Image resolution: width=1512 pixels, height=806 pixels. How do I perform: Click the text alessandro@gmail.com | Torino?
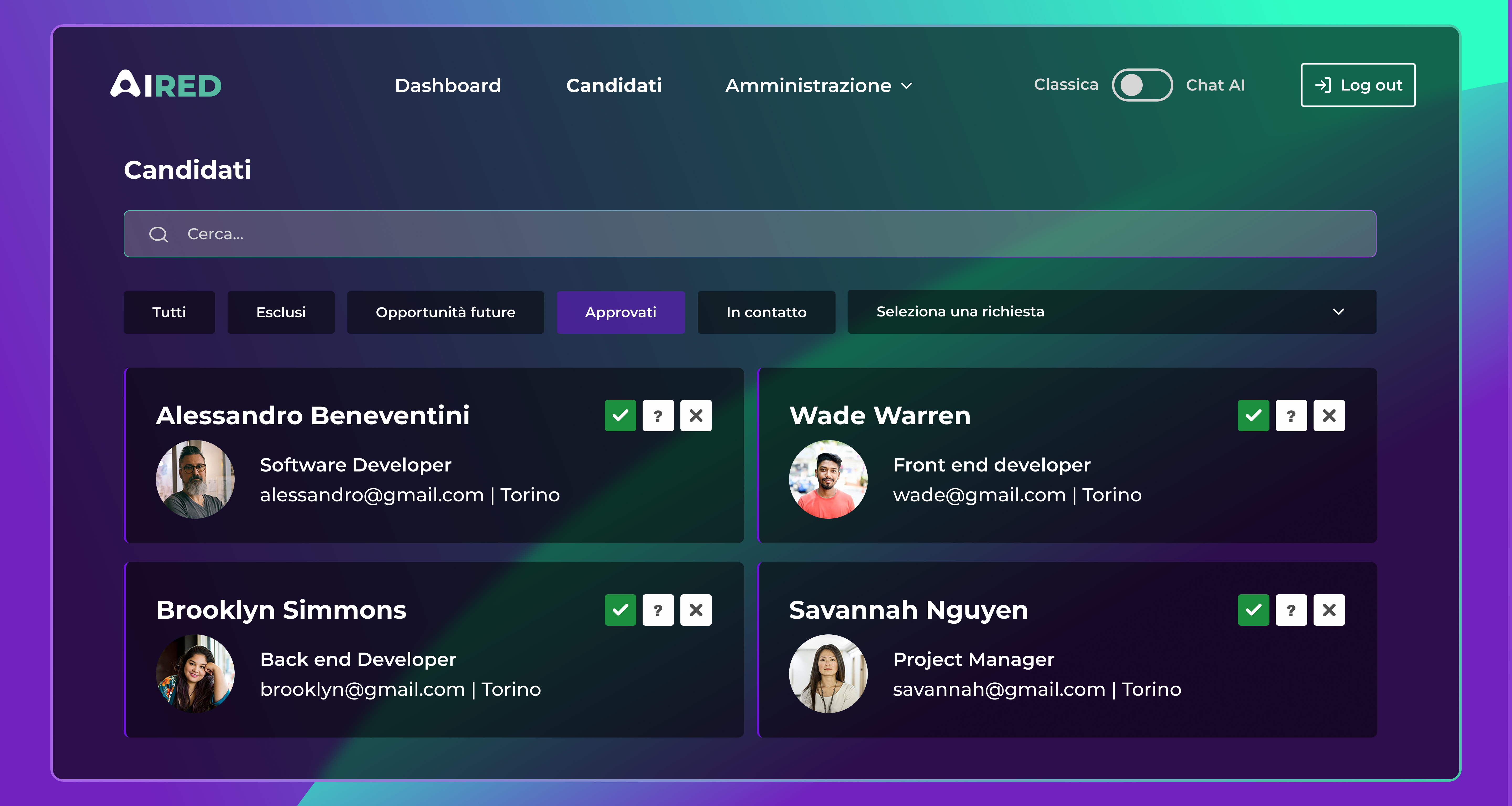tap(410, 495)
